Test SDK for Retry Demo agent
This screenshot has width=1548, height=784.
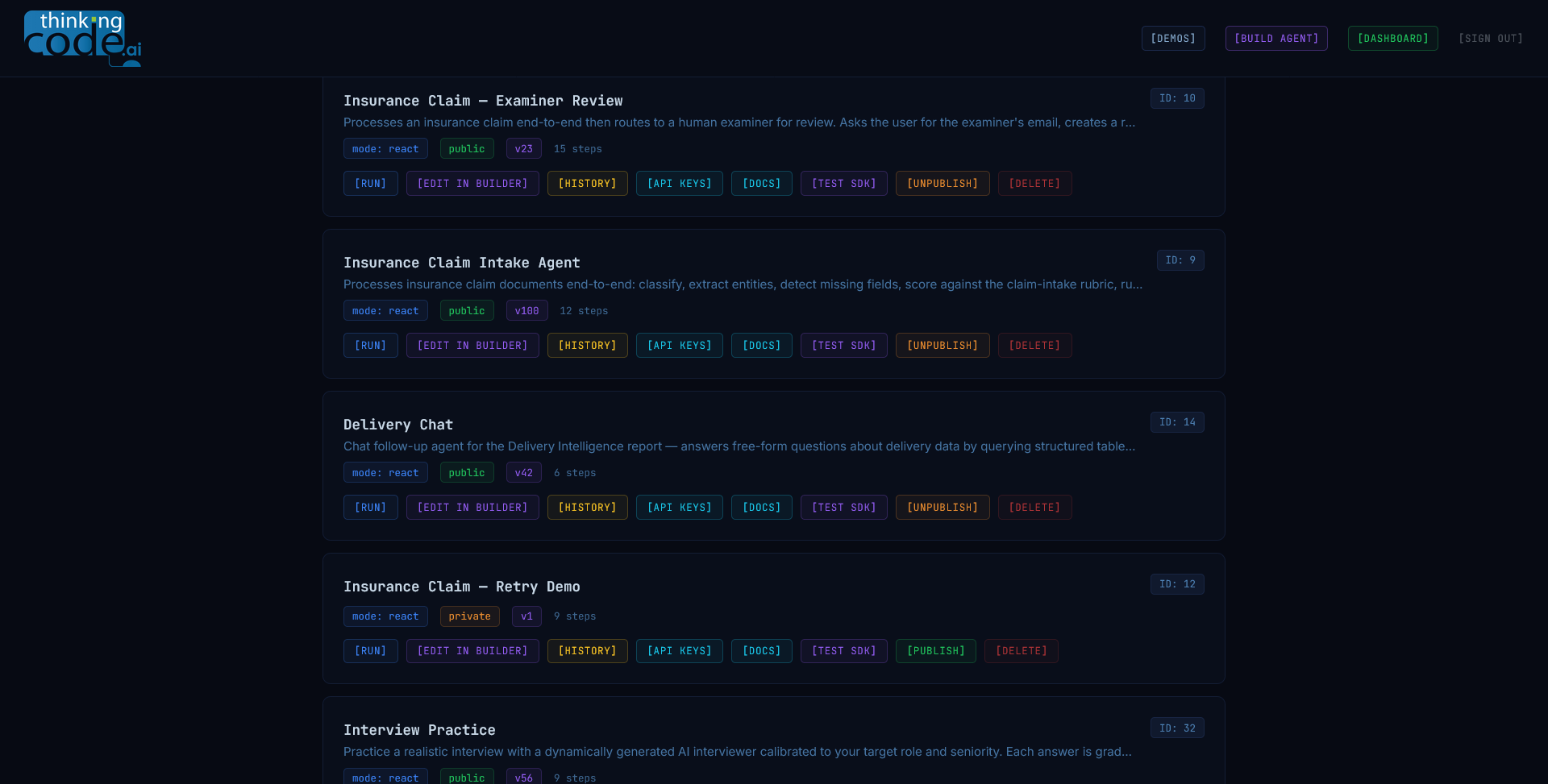pyautogui.click(x=844, y=651)
